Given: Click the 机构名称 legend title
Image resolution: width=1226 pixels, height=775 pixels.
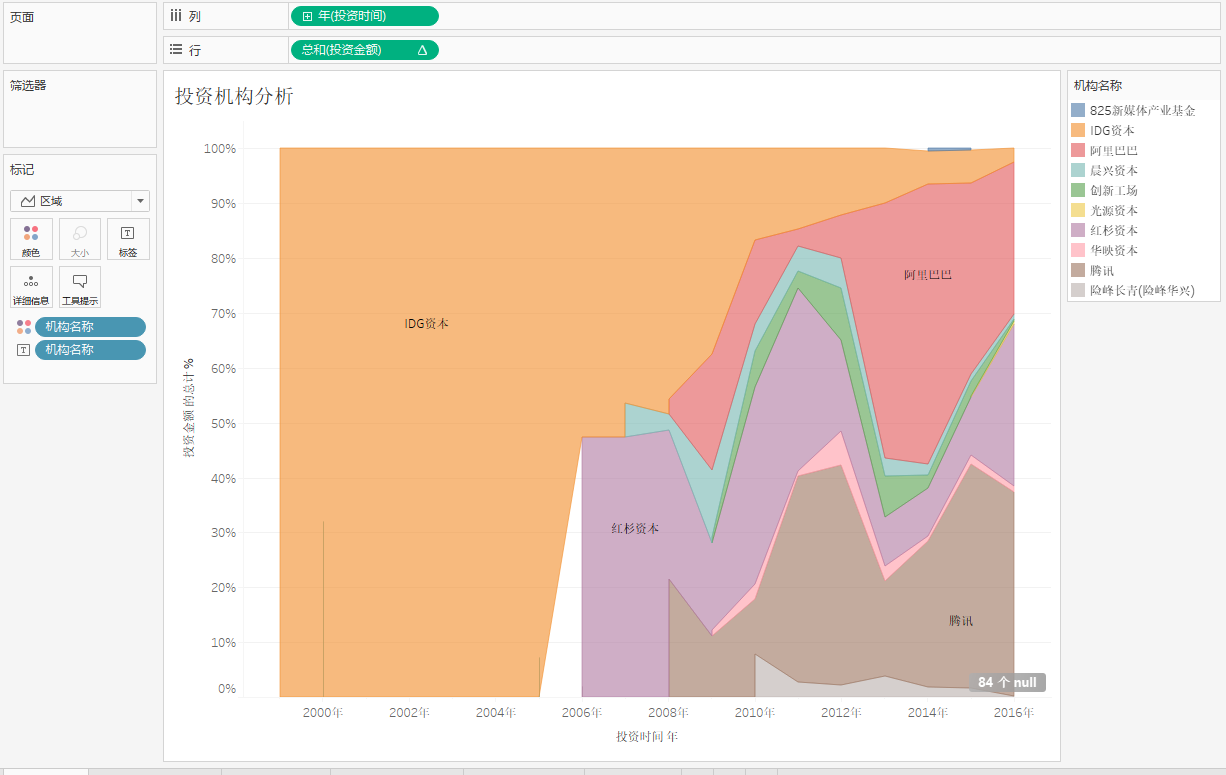Looking at the screenshot, I should [1098, 86].
